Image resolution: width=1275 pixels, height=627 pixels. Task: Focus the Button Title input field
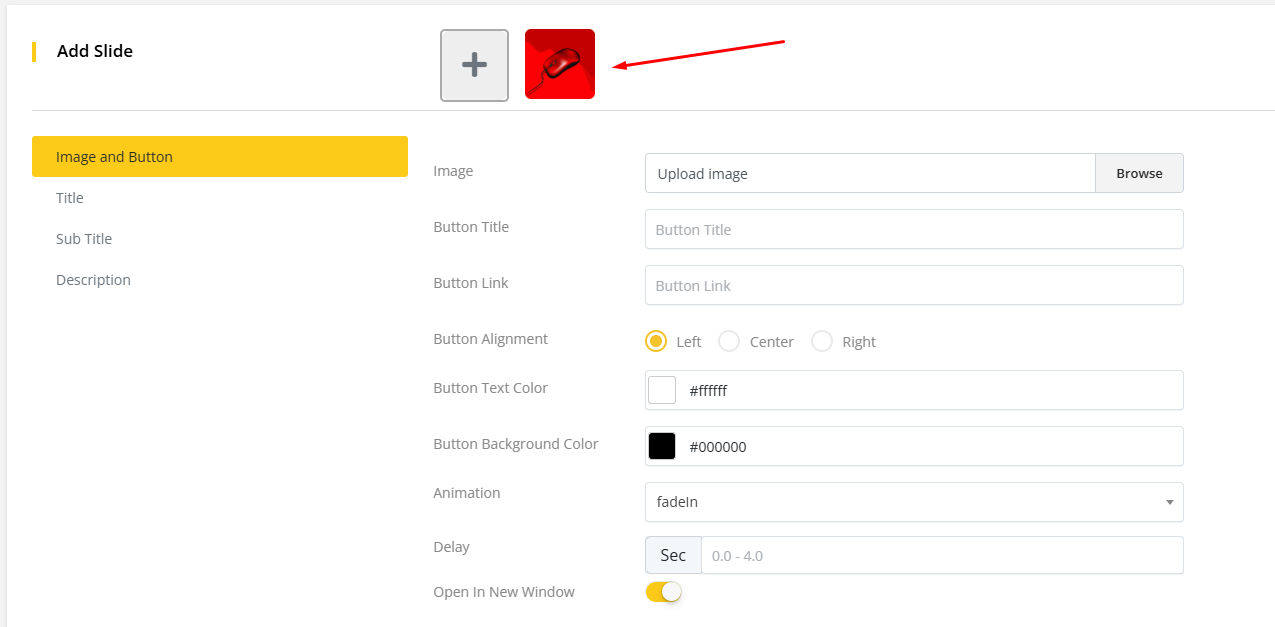914,229
